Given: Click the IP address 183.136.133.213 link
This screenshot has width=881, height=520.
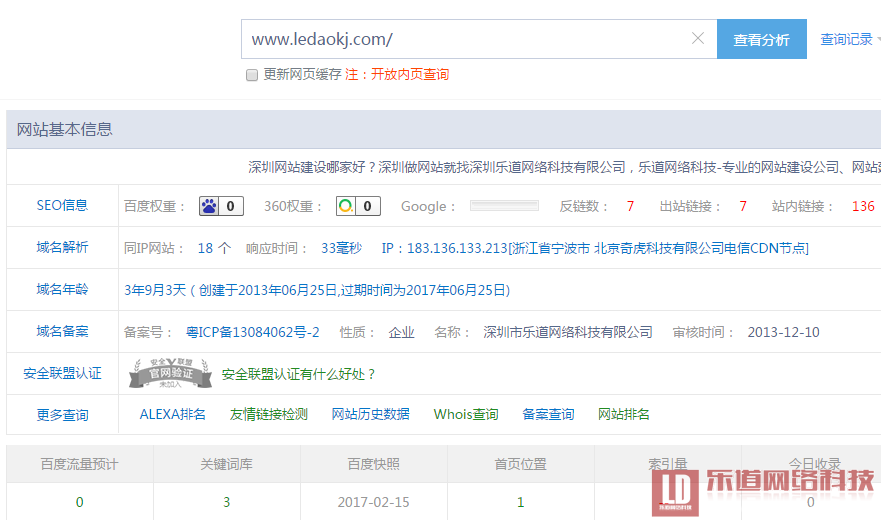Looking at the screenshot, I should (x=595, y=248).
